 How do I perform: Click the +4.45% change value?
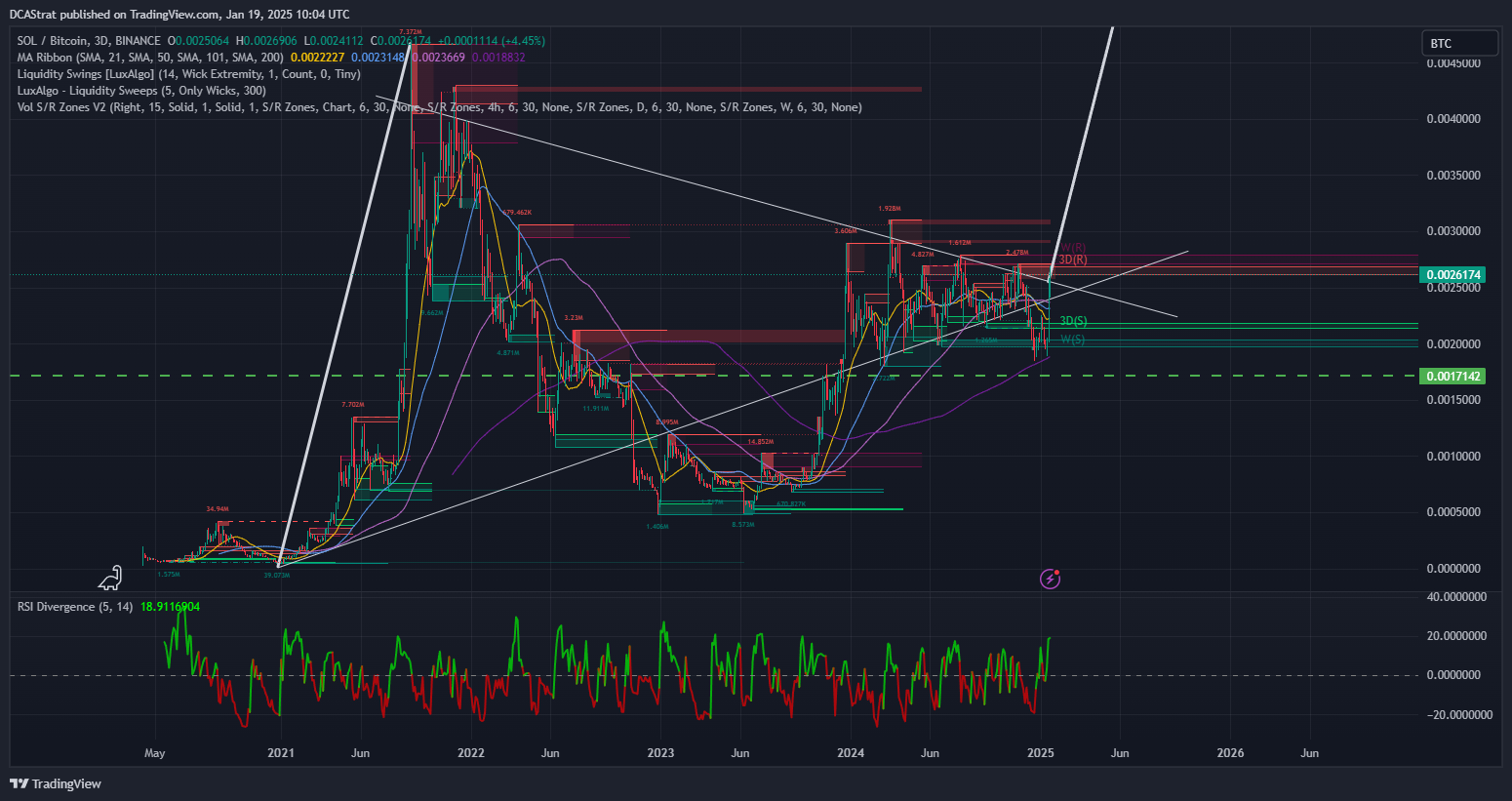click(x=525, y=41)
